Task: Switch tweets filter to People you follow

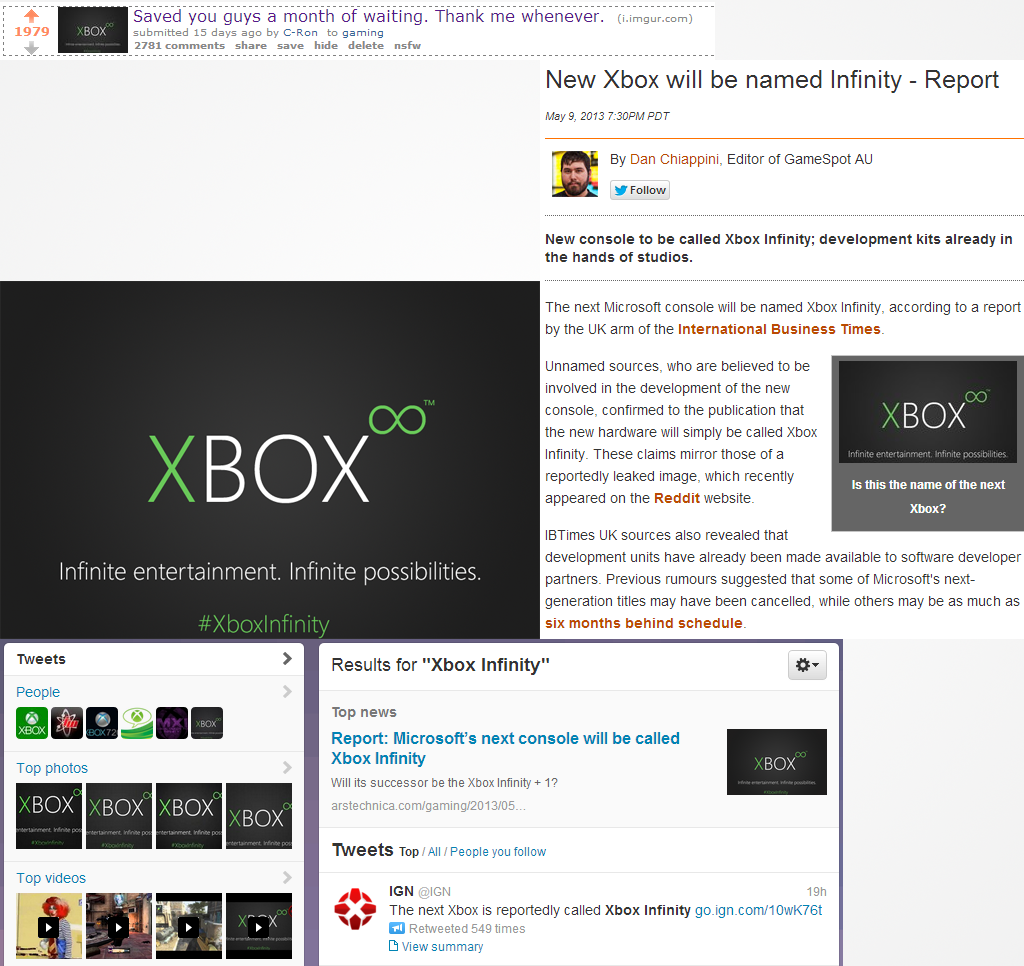Action: [498, 852]
